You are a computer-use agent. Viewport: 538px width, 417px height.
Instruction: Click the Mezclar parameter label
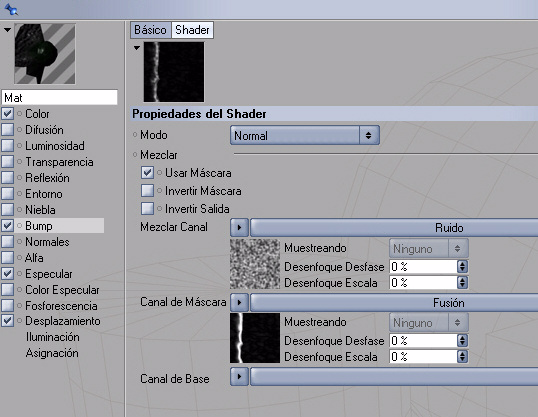[159, 155]
